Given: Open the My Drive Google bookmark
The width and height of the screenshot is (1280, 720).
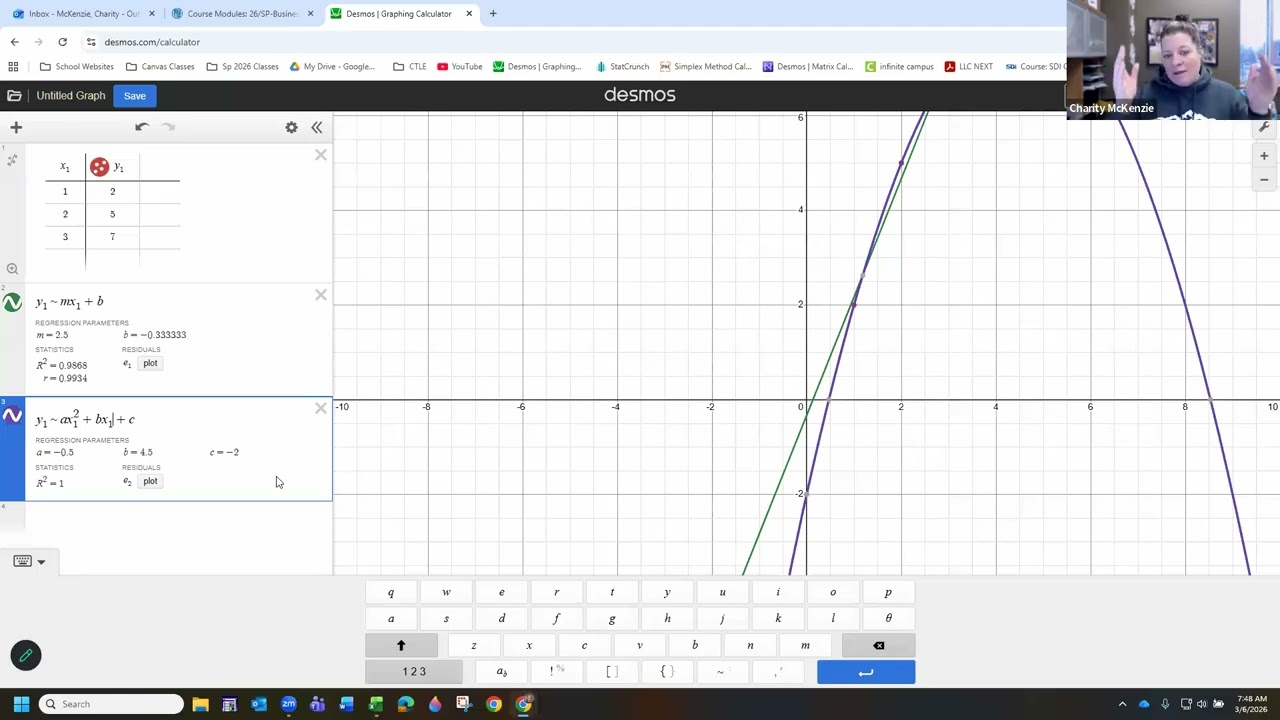Looking at the screenshot, I should [x=332, y=67].
